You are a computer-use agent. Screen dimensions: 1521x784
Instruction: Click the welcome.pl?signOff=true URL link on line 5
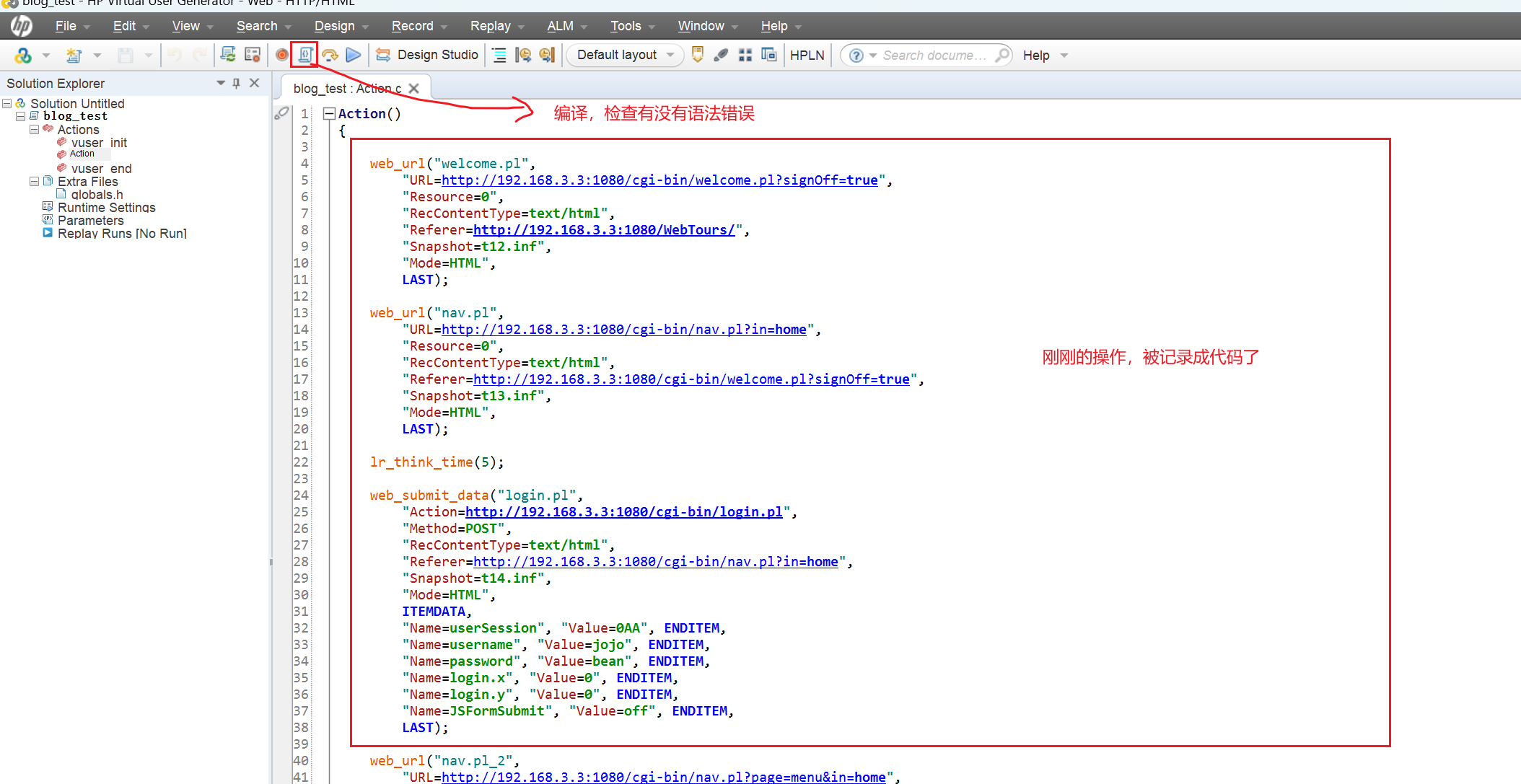(659, 180)
